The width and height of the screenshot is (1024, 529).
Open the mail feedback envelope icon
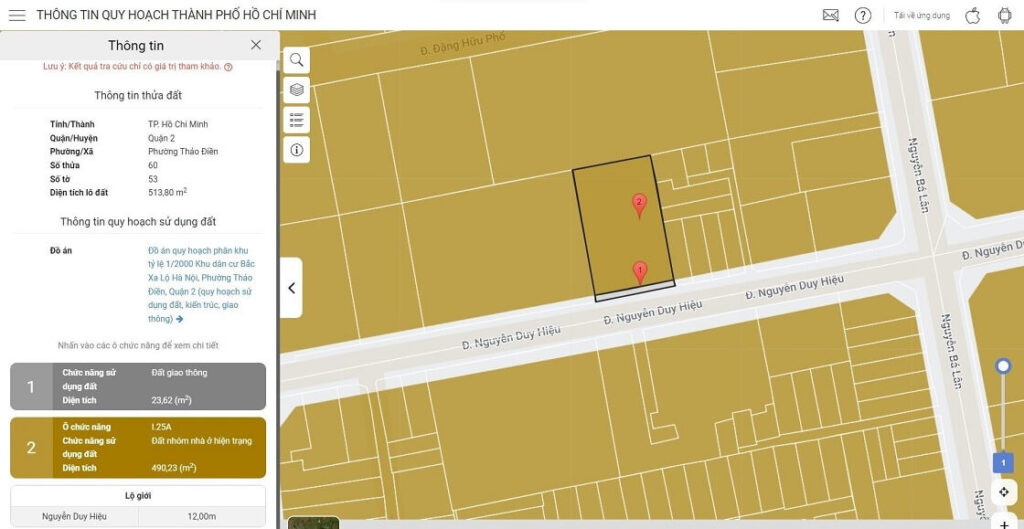[x=830, y=15]
